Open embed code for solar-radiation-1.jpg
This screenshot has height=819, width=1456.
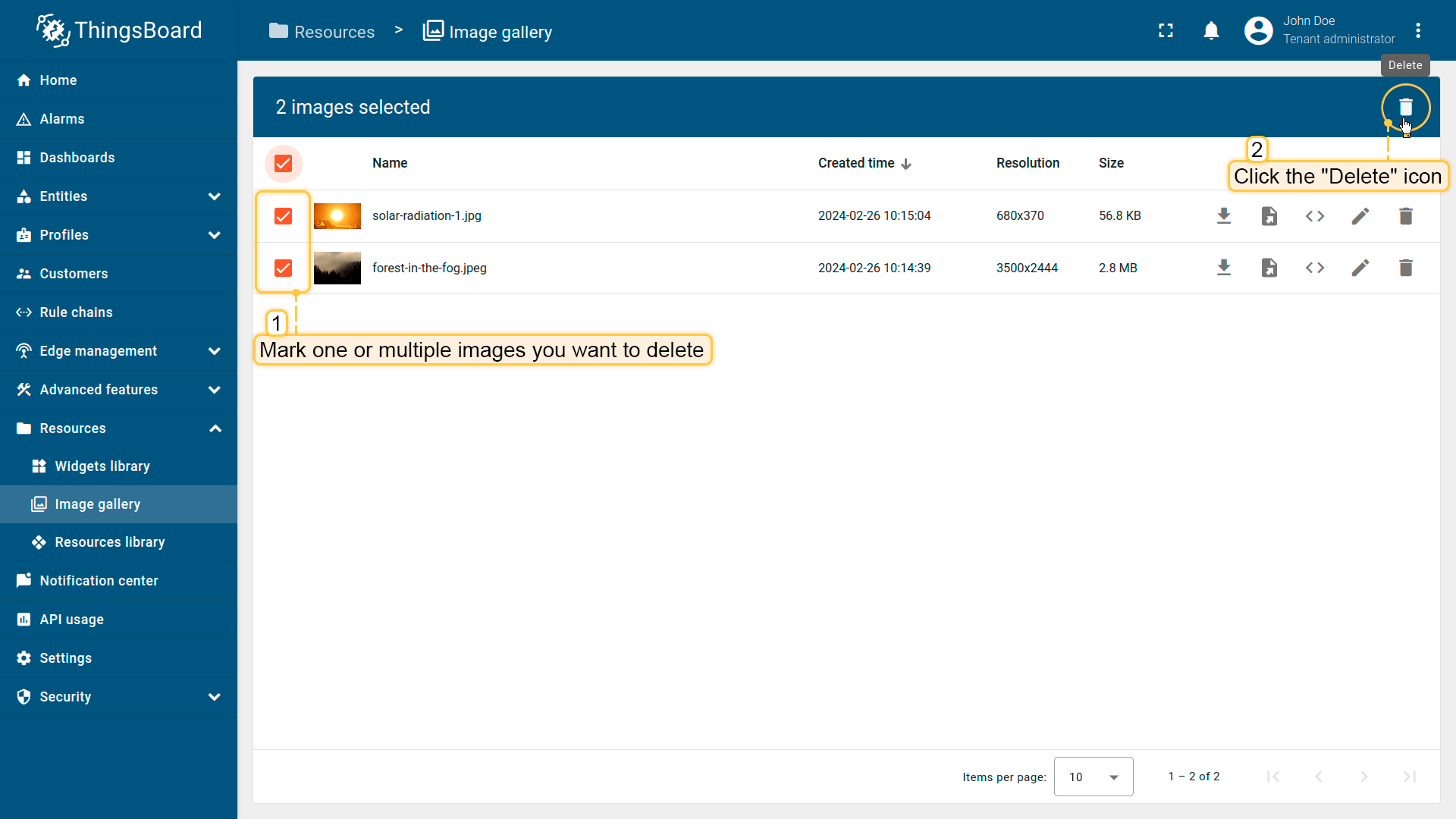(x=1314, y=216)
